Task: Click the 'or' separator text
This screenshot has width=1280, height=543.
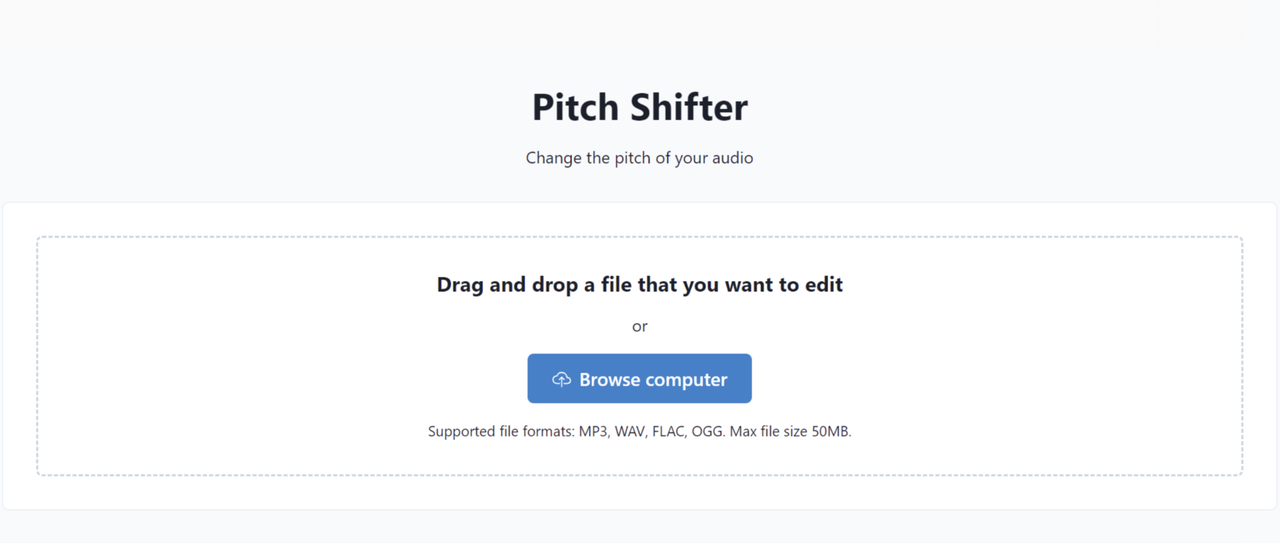Action: tap(639, 326)
